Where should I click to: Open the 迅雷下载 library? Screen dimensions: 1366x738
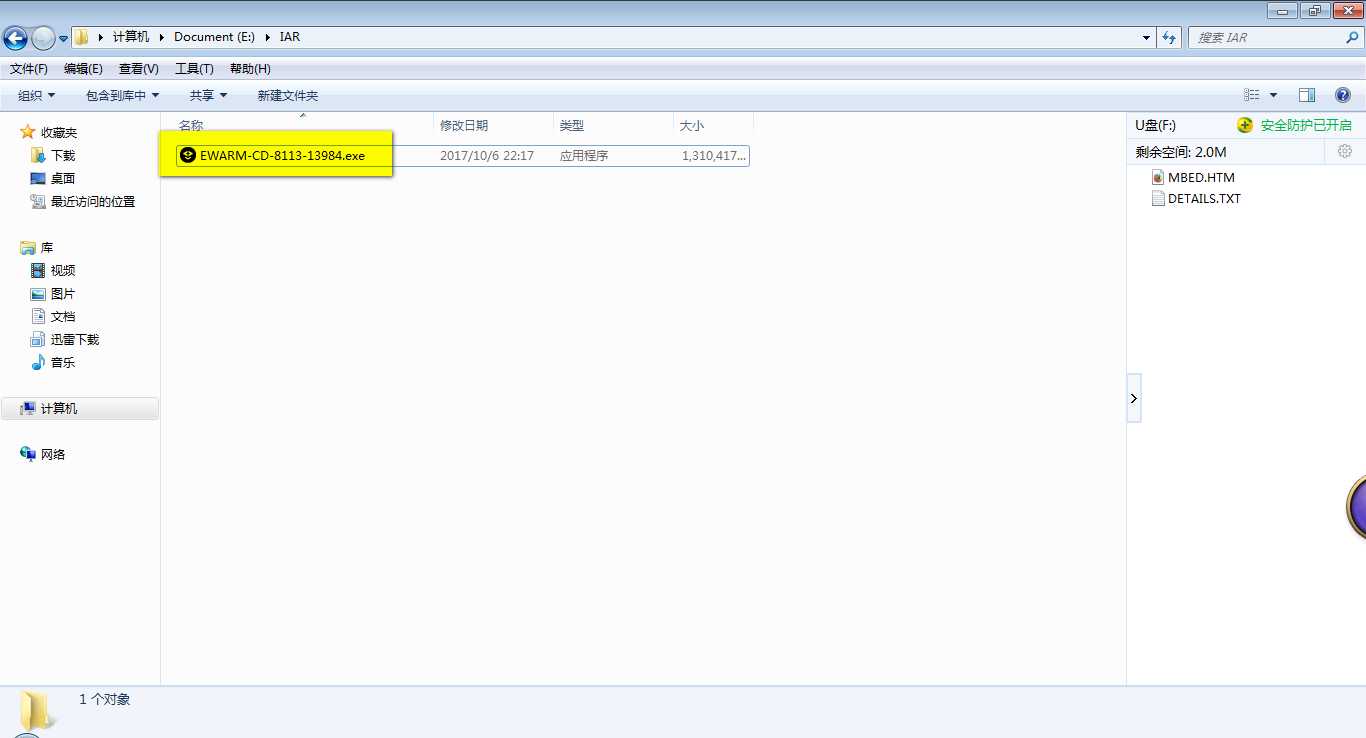75,339
